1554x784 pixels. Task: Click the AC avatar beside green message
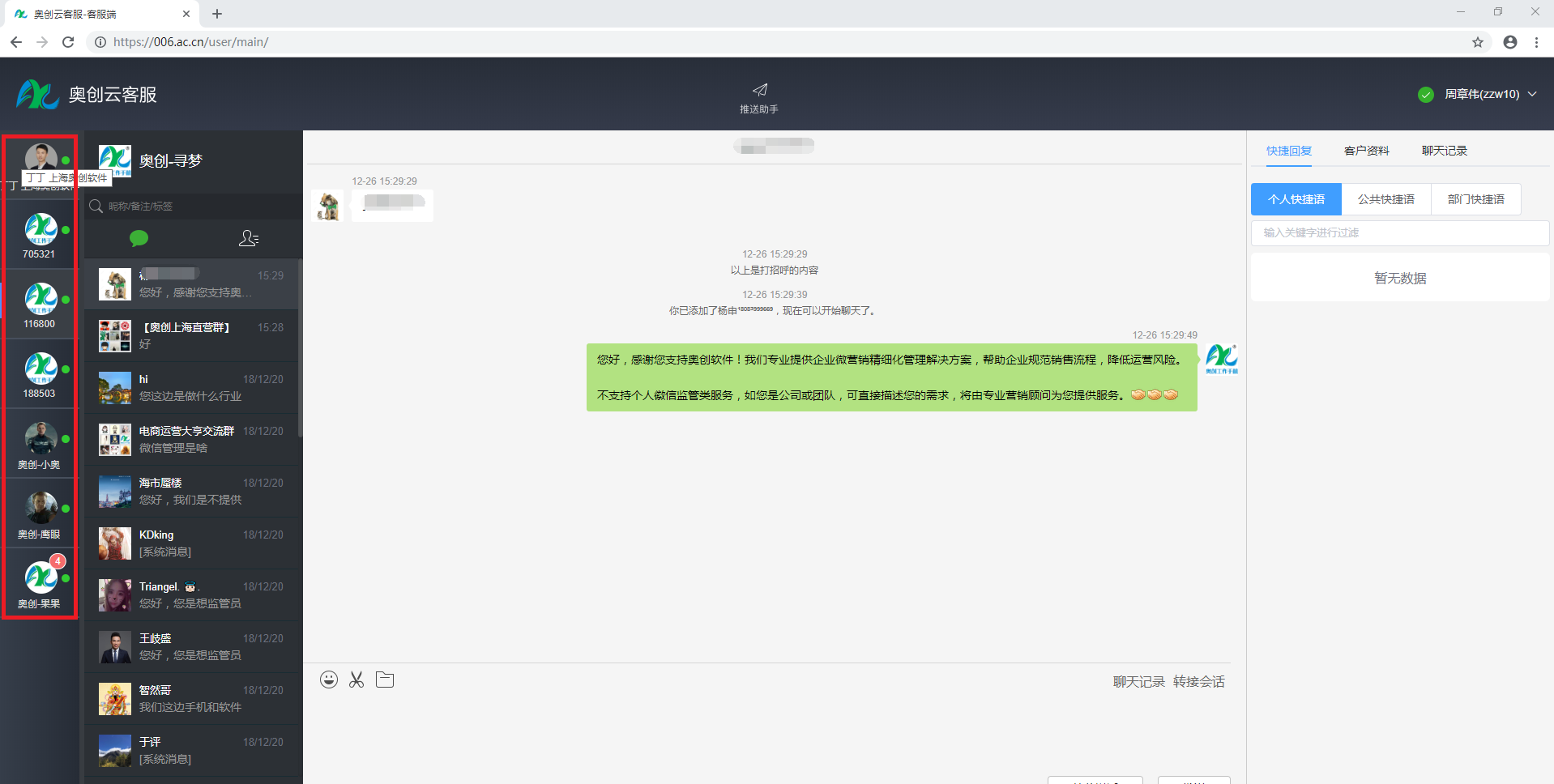(1222, 360)
